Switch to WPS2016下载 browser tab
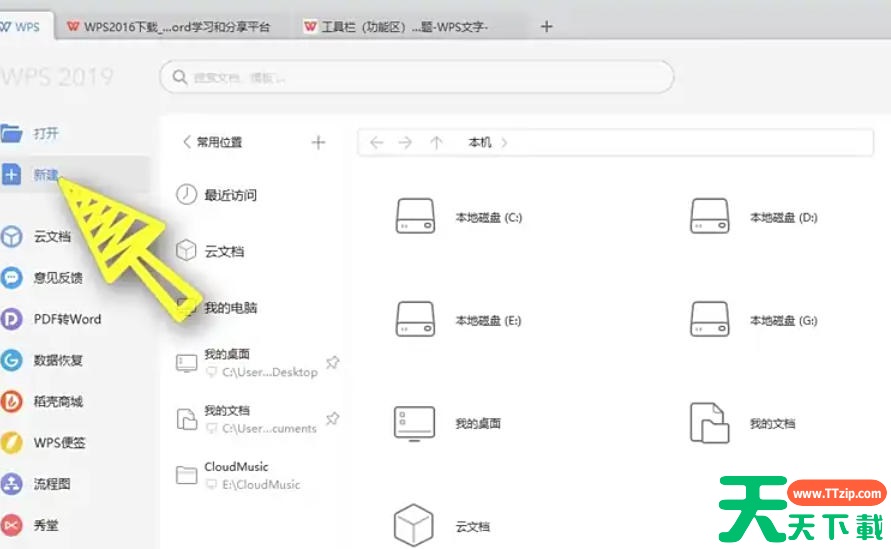 pos(169,27)
